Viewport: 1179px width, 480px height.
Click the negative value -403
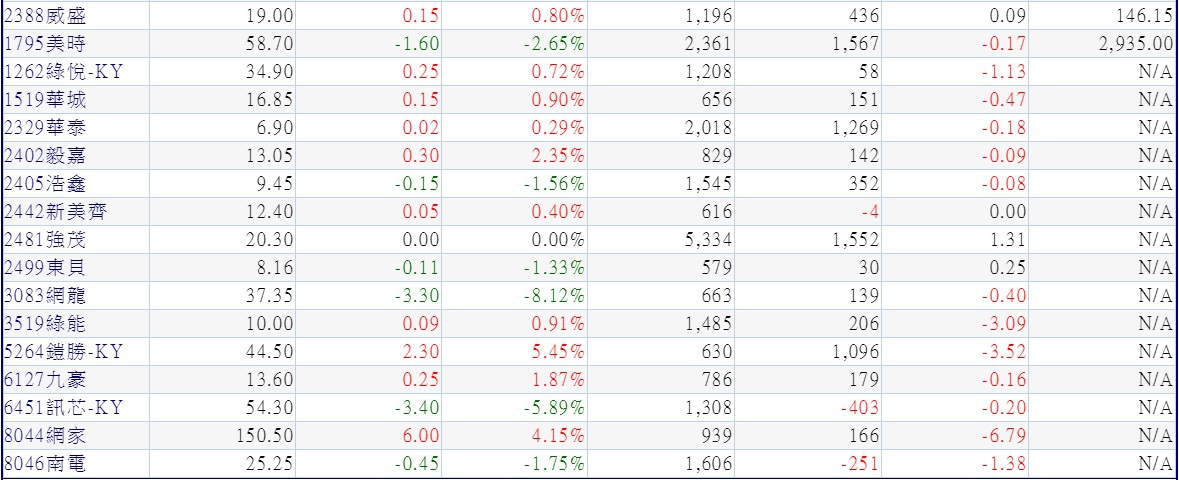click(859, 409)
